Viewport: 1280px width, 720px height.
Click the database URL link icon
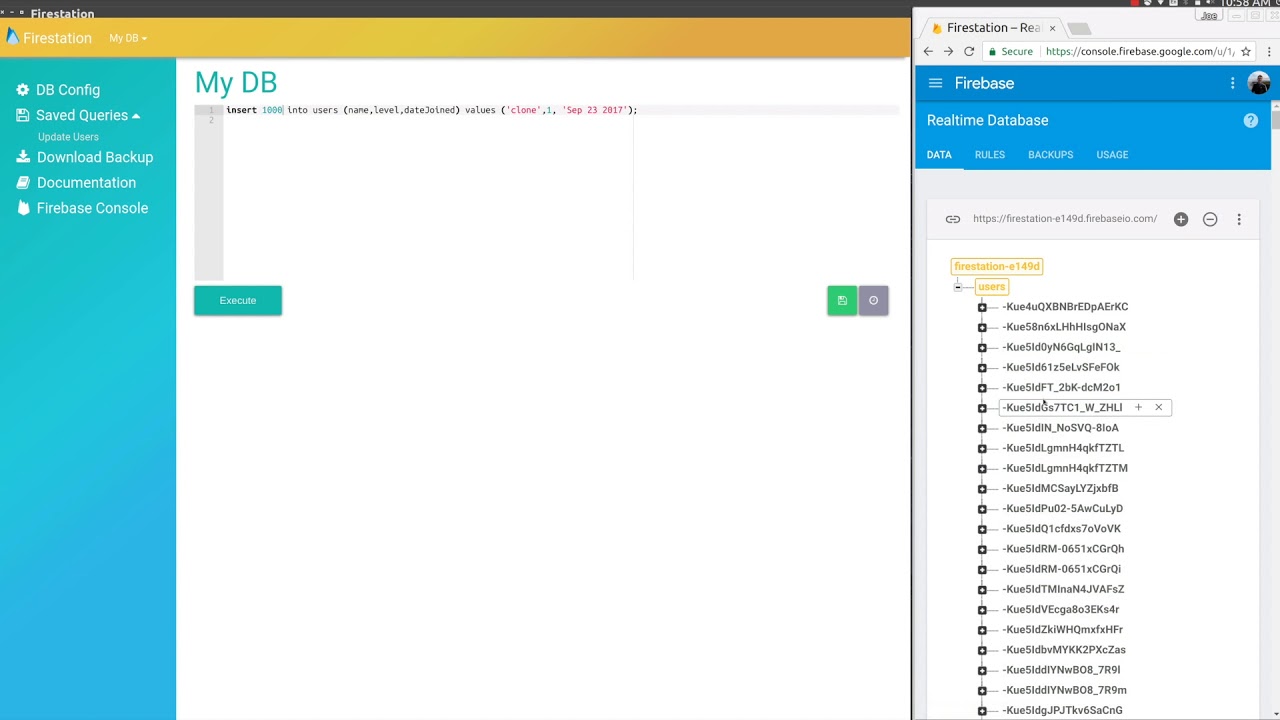[953, 219]
